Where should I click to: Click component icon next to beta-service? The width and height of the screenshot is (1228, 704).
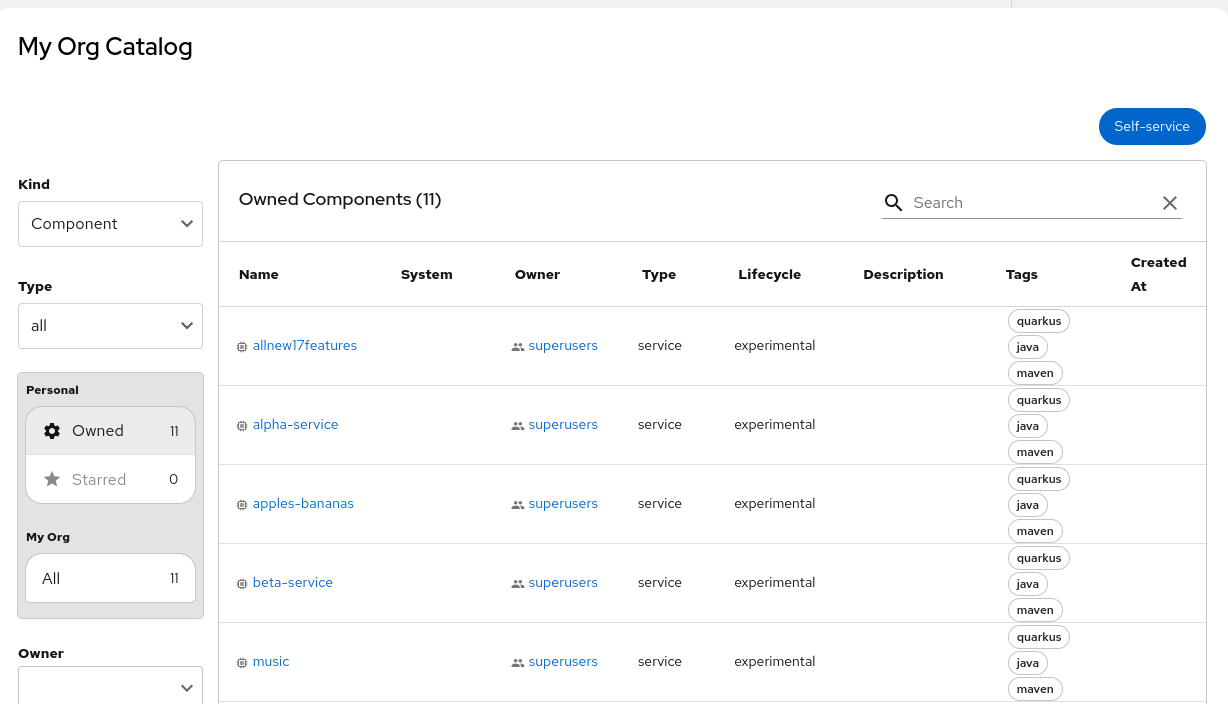click(x=242, y=584)
